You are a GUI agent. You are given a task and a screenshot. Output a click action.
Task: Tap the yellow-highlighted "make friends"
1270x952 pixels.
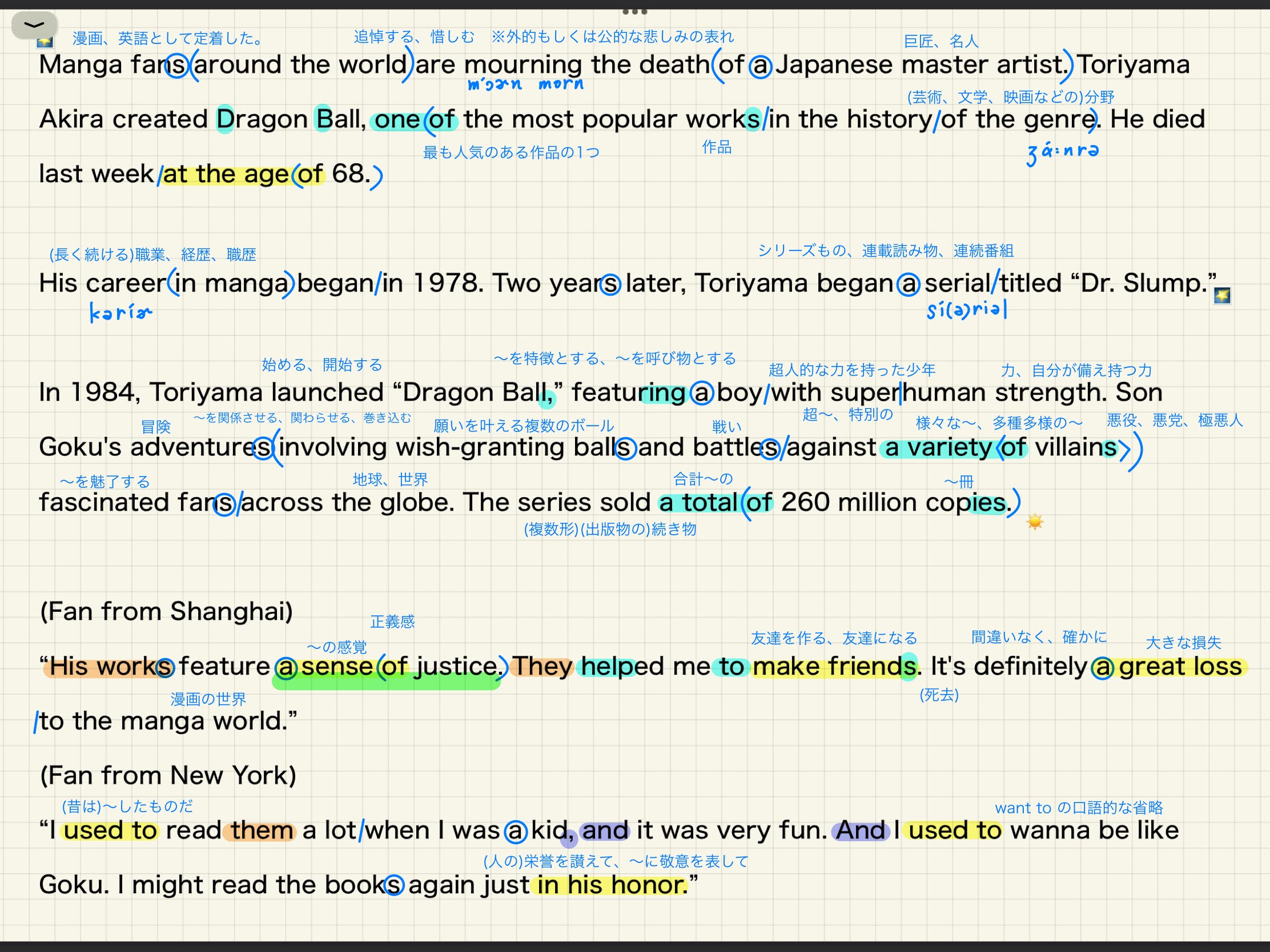point(834,666)
